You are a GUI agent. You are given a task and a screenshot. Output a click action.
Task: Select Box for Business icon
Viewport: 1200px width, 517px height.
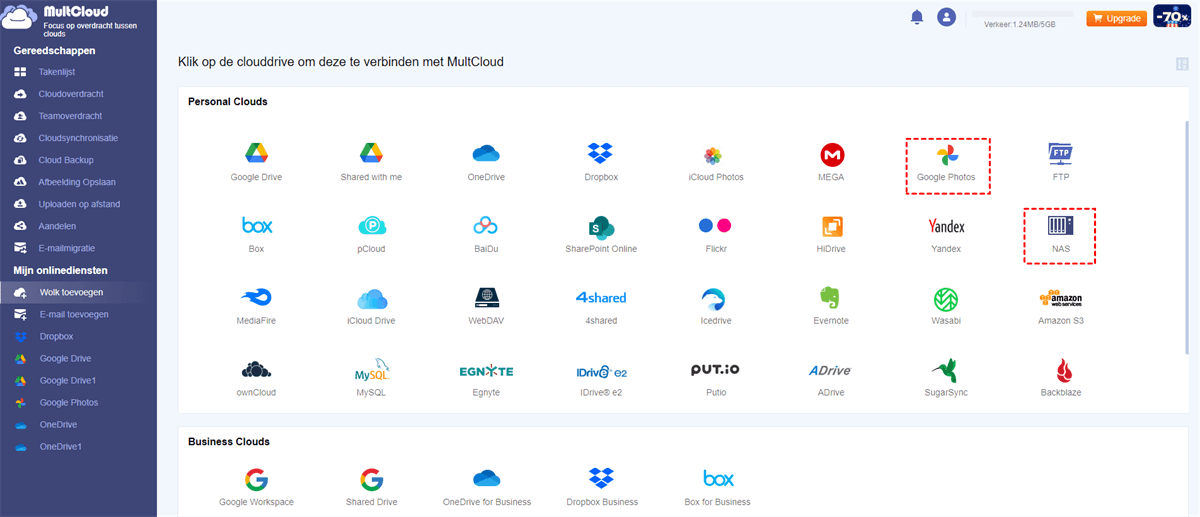(718, 478)
